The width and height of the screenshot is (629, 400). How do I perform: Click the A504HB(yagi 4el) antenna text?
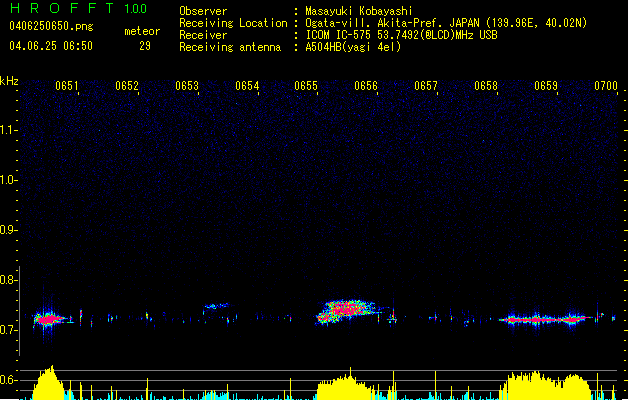(353, 47)
